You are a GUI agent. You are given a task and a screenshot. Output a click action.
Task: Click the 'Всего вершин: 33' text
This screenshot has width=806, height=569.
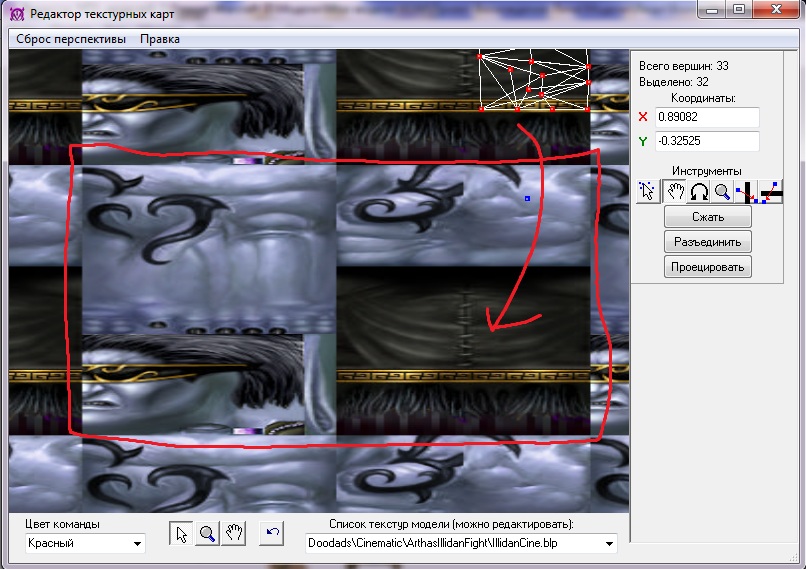click(x=684, y=66)
